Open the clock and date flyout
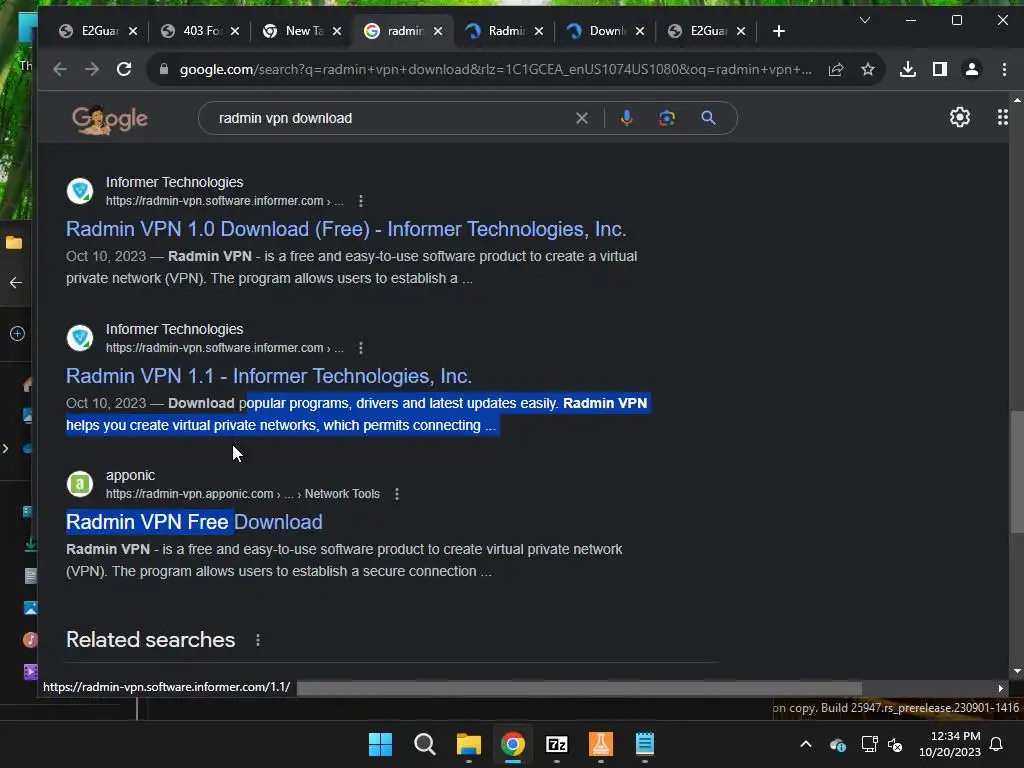Image resolution: width=1024 pixels, height=768 pixels. (950, 744)
